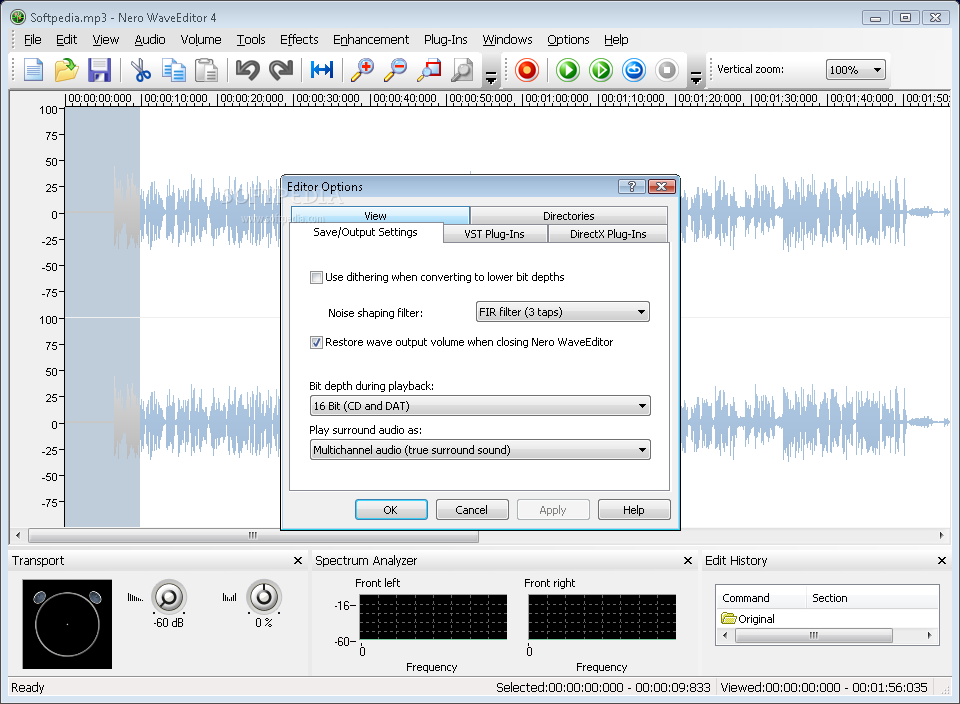The width and height of the screenshot is (960, 704).
Task: Toggle loop playback blue icon
Action: pos(634,70)
